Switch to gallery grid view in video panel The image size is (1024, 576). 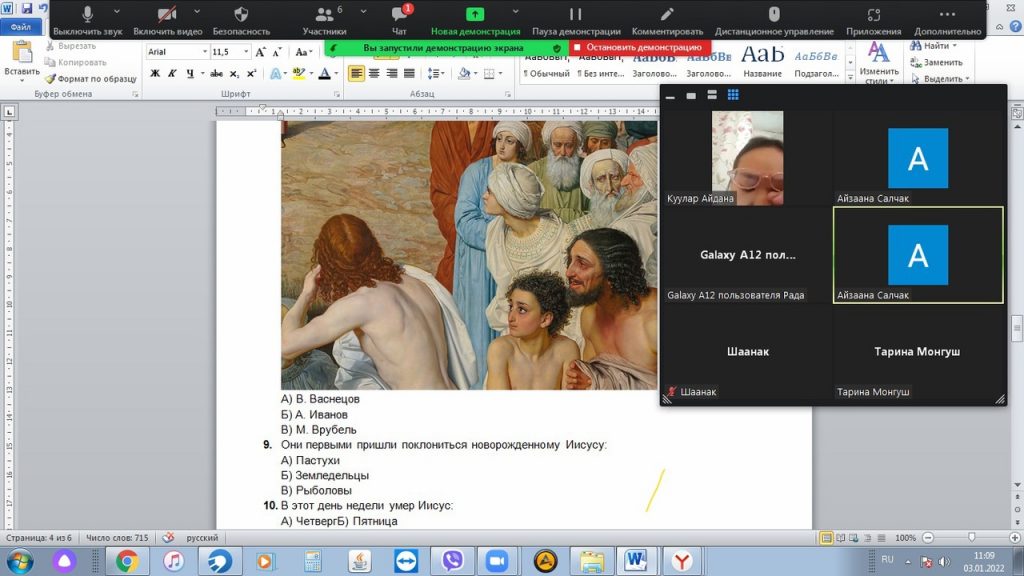(x=733, y=95)
